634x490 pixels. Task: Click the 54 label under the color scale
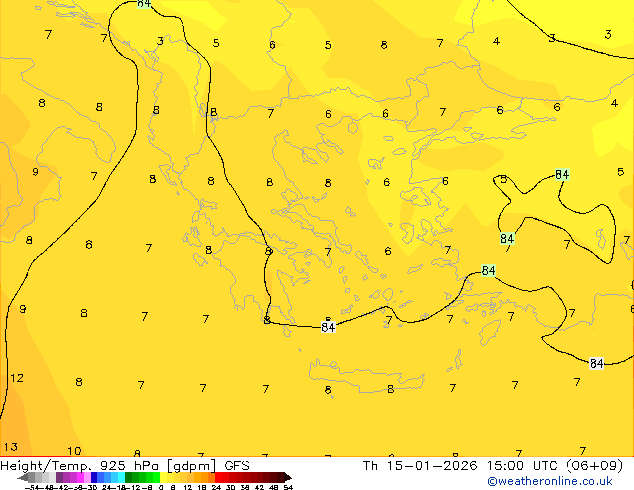[x=288, y=487]
